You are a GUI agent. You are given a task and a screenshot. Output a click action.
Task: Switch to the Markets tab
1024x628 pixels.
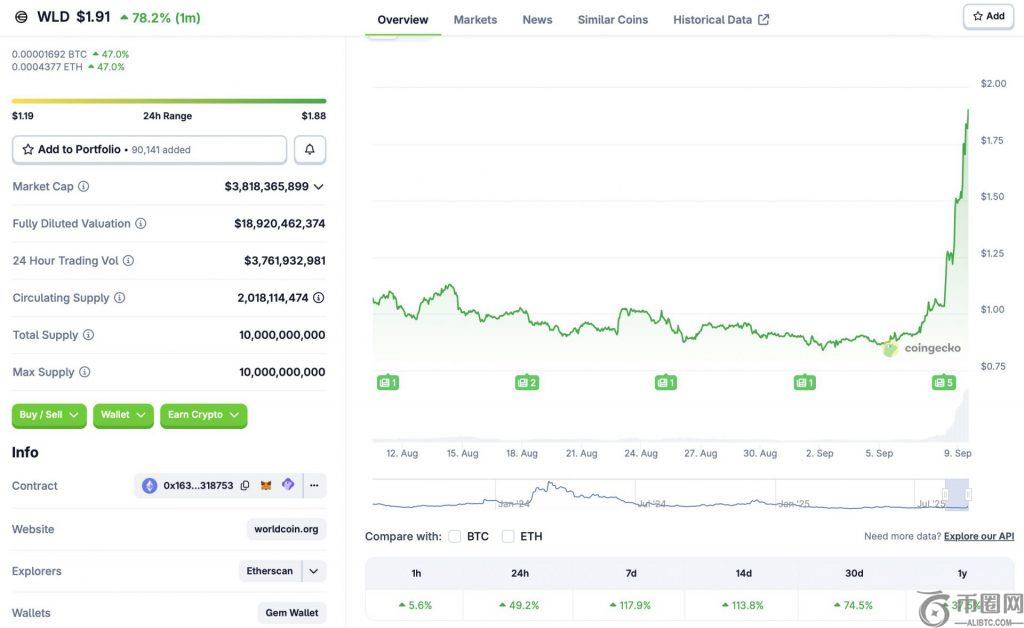coord(475,19)
